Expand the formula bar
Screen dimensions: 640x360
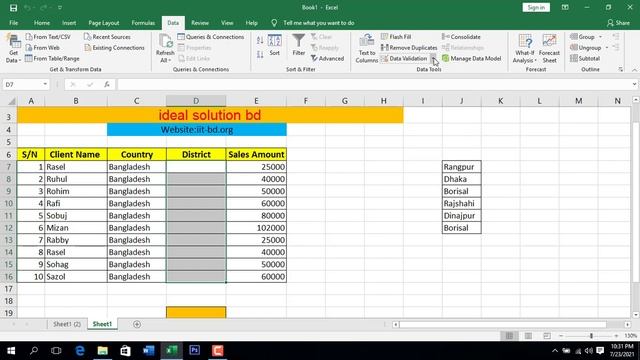pos(634,84)
